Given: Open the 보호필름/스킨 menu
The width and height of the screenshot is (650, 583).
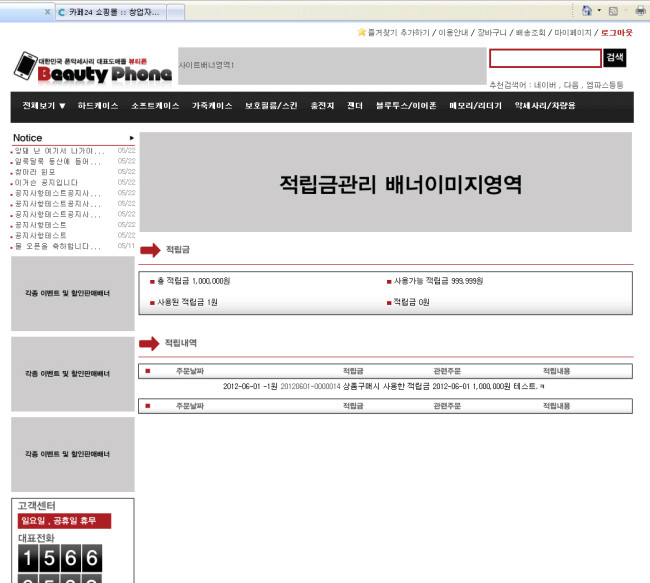Looking at the screenshot, I should pyautogui.click(x=271, y=106).
